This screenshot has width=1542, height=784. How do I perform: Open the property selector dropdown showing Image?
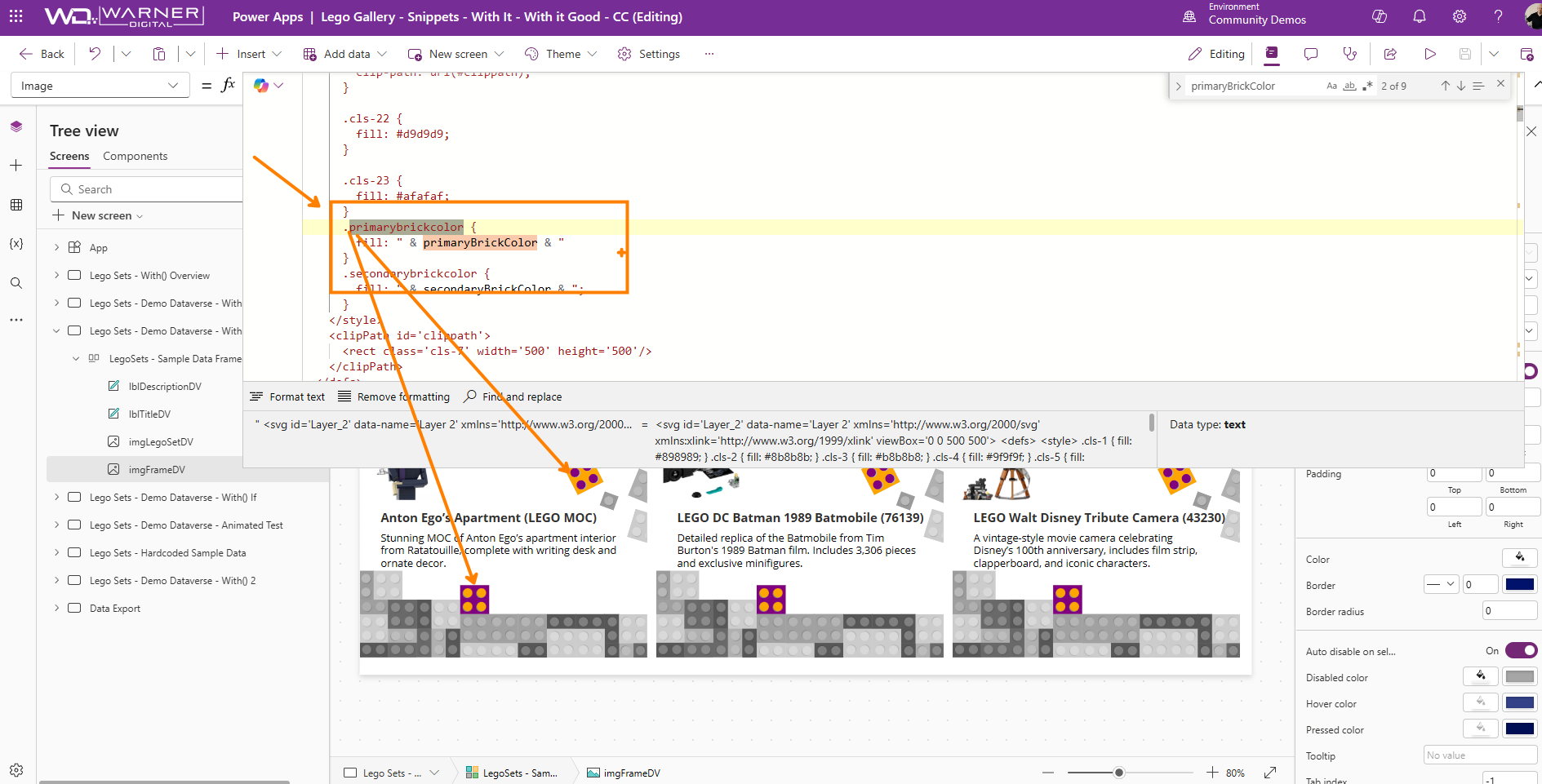point(100,86)
